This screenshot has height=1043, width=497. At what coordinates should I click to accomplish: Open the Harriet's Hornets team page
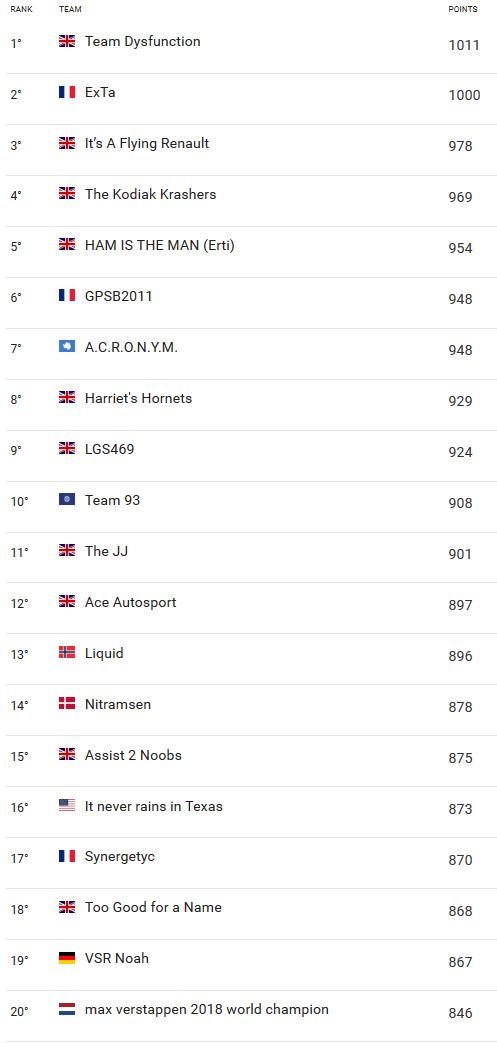coord(138,398)
